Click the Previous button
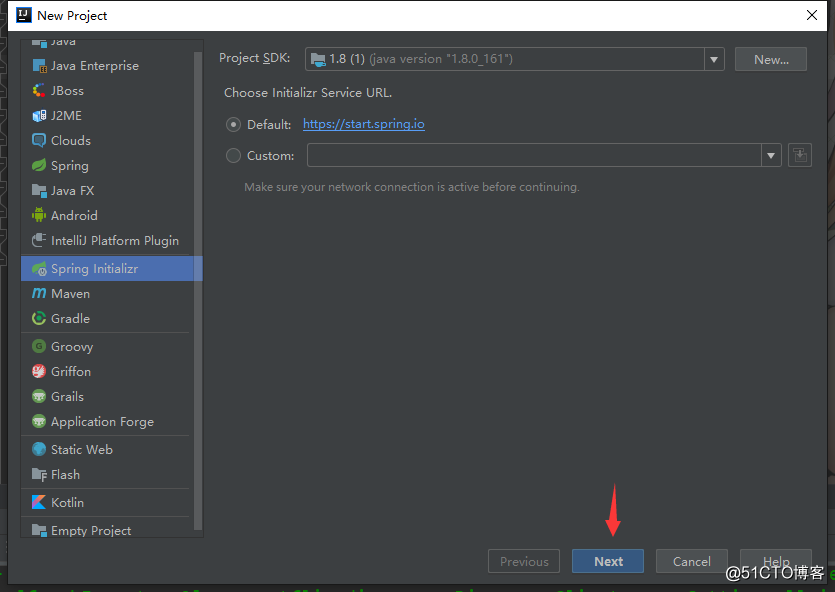This screenshot has width=835, height=592. pos(523,561)
